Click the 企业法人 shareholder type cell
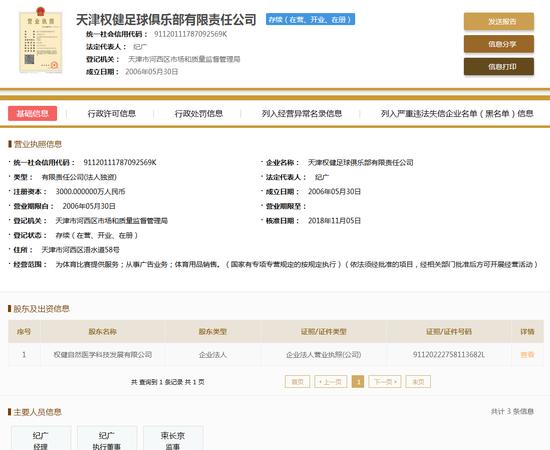 click(x=213, y=355)
